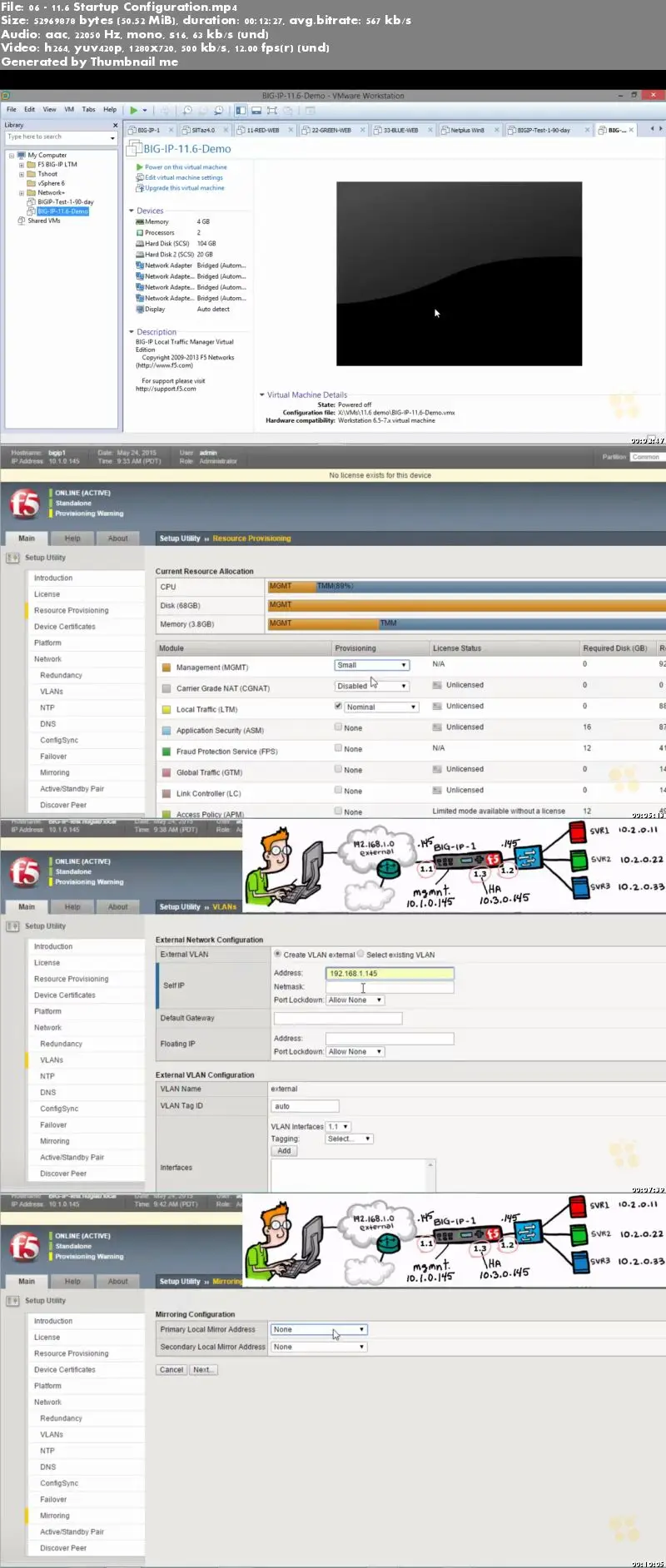Collapse the Devices section in VMware

coord(132,211)
